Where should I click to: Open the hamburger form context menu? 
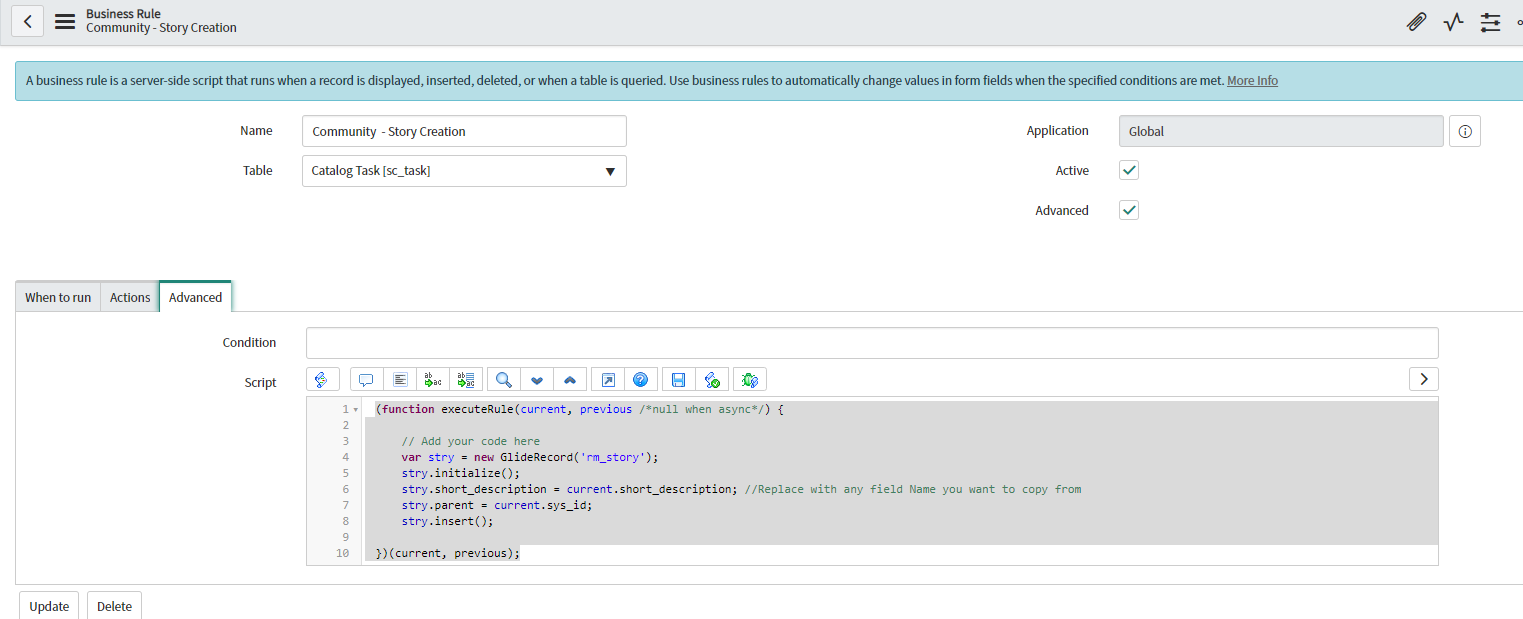pyautogui.click(x=65, y=21)
